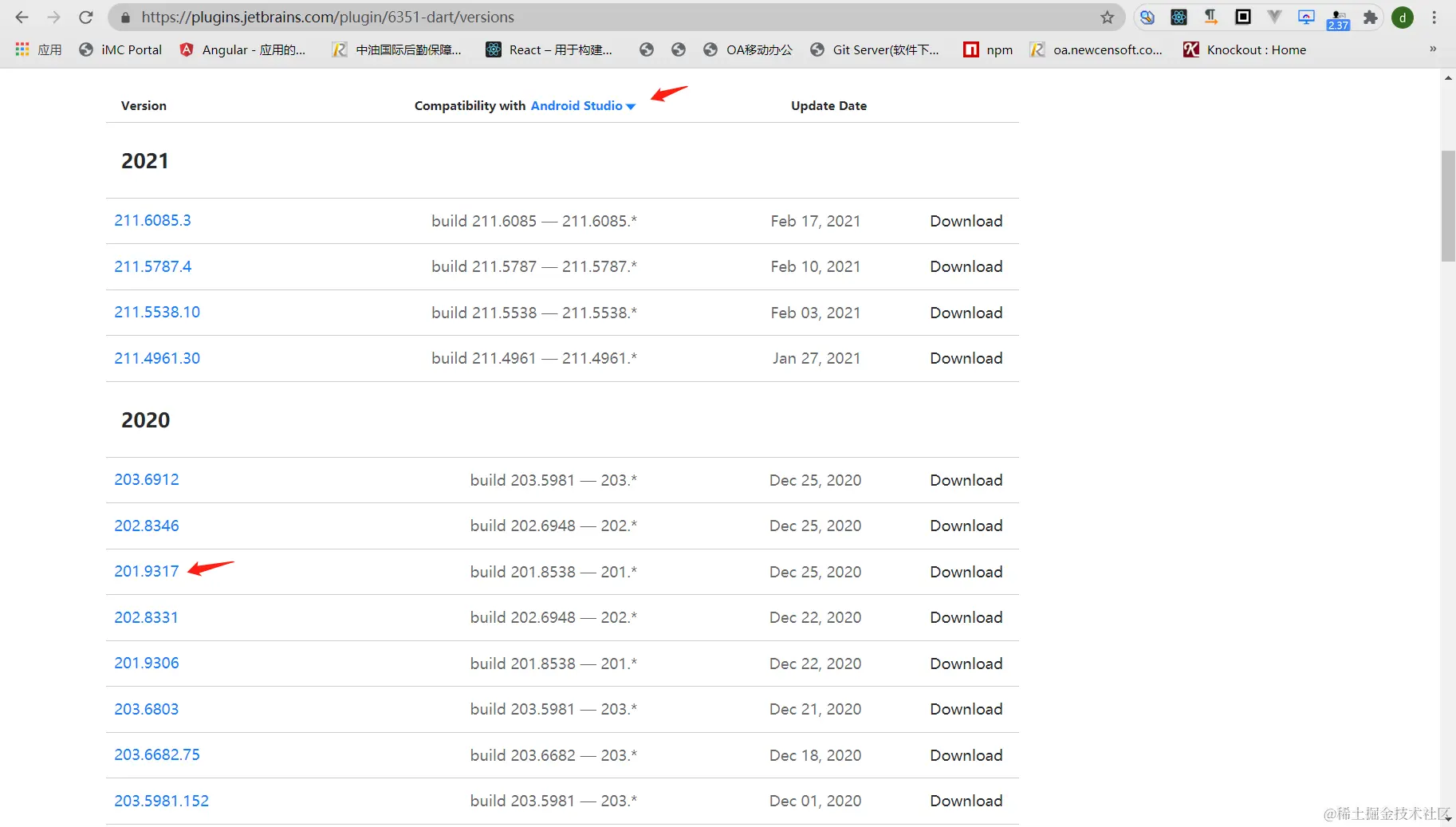Click the page's vertical scrollbar thumb
1456x827 pixels.
(x=1448, y=206)
